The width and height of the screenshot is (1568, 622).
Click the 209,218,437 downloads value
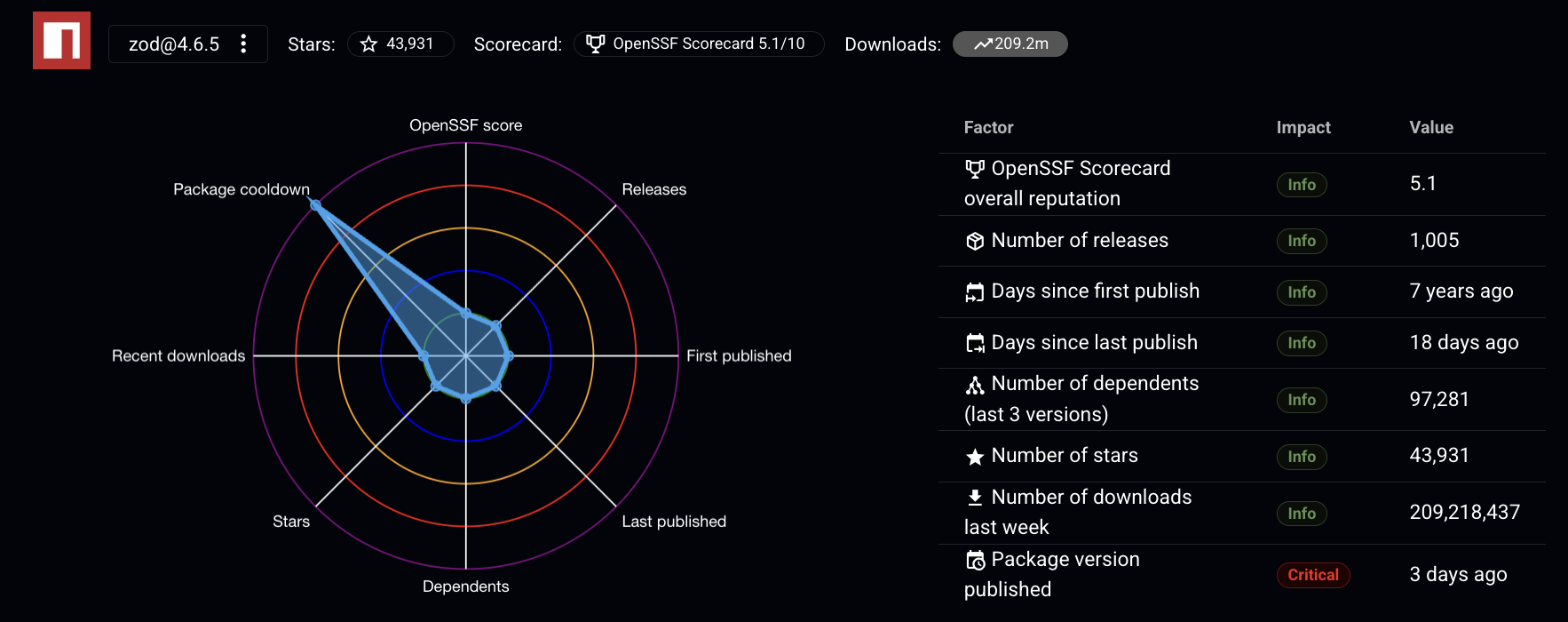coord(1465,513)
